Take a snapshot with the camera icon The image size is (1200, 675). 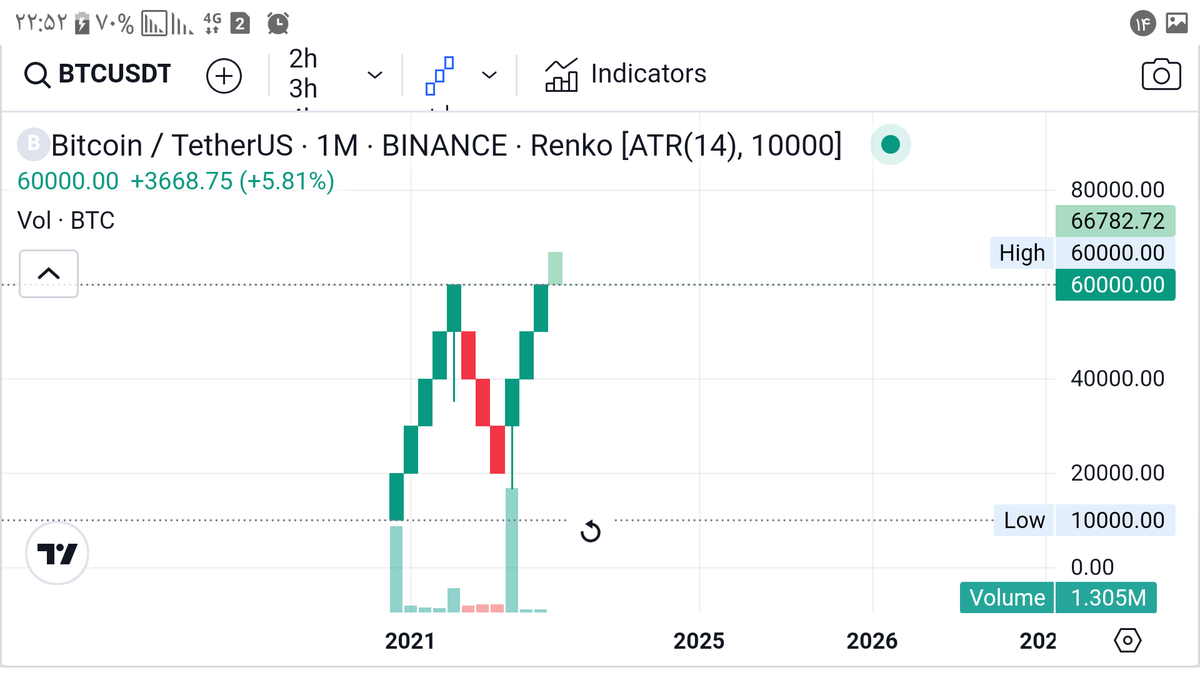pos(1160,75)
